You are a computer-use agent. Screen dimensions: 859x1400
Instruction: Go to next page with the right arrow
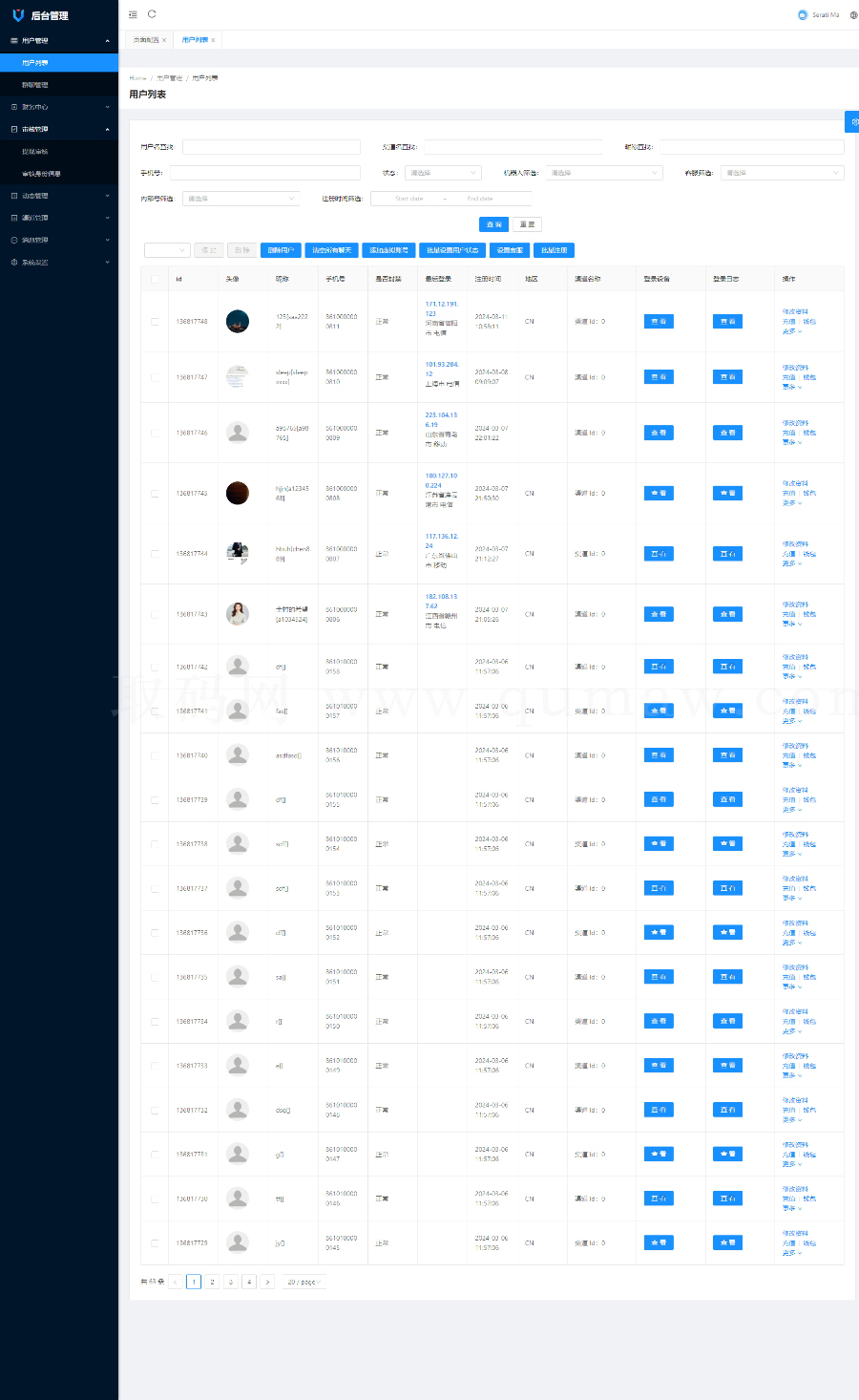pos(267,1282)
